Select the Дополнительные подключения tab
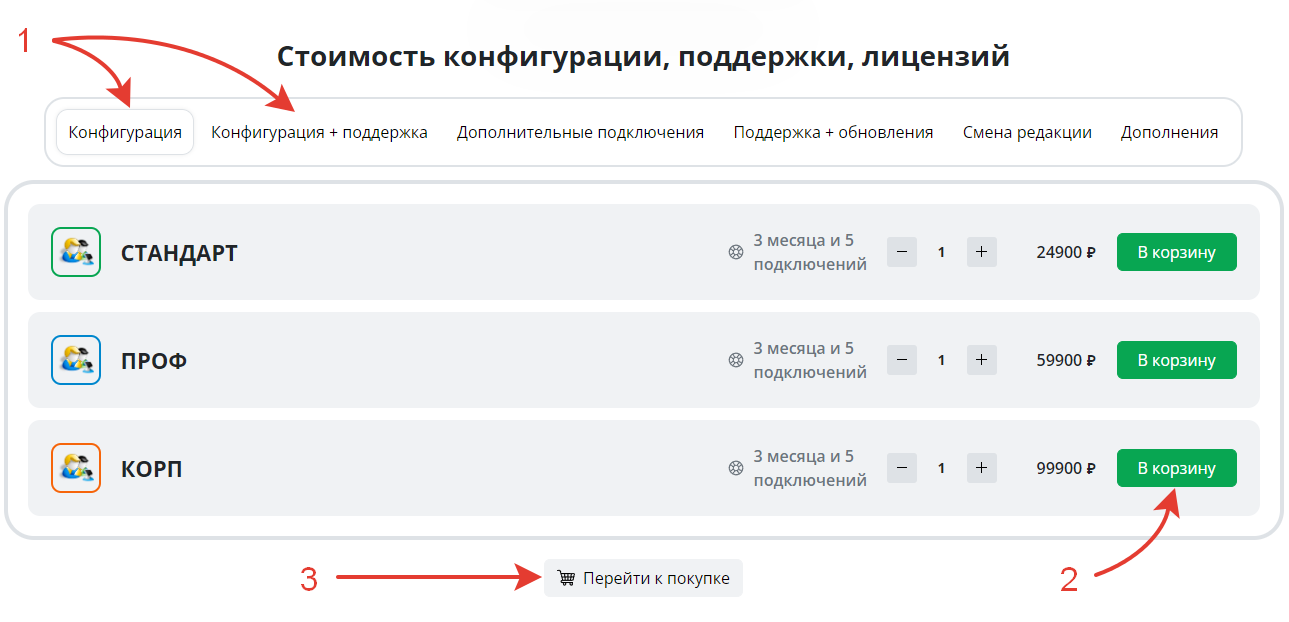Screen dimensions: 1289x622 click(x=581, y=131)
